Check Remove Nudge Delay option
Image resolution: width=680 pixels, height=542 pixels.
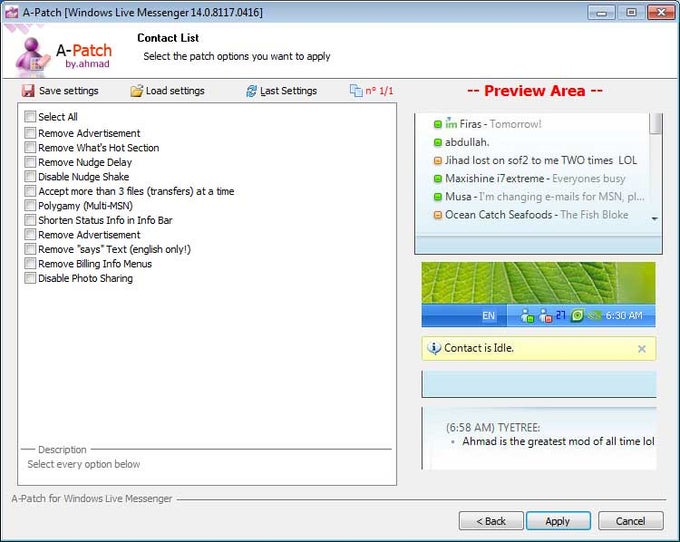(30, 162)
